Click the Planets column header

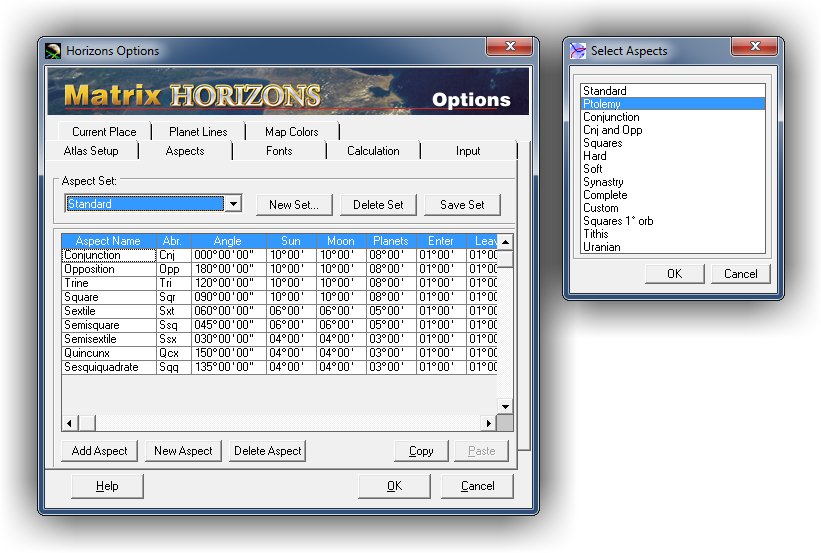tap(391, 241)
